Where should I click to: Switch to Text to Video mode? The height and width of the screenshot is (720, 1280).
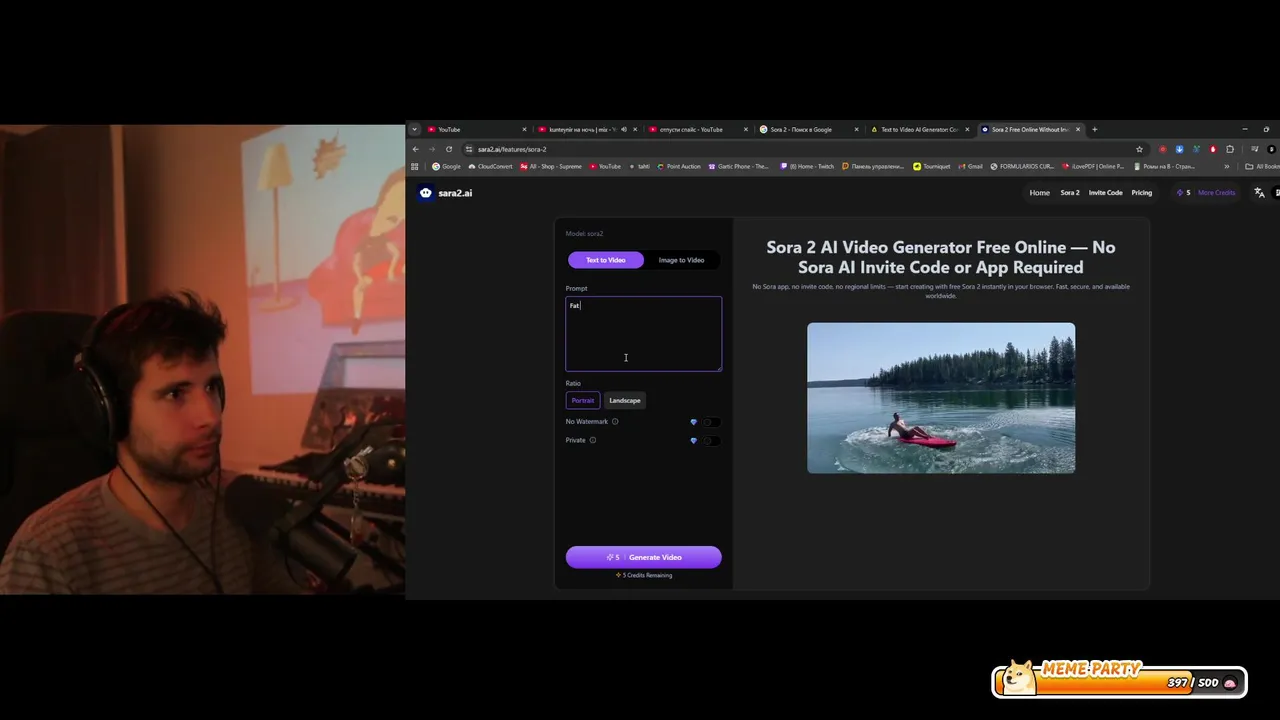pyautogui.click(x=606, y=260)
